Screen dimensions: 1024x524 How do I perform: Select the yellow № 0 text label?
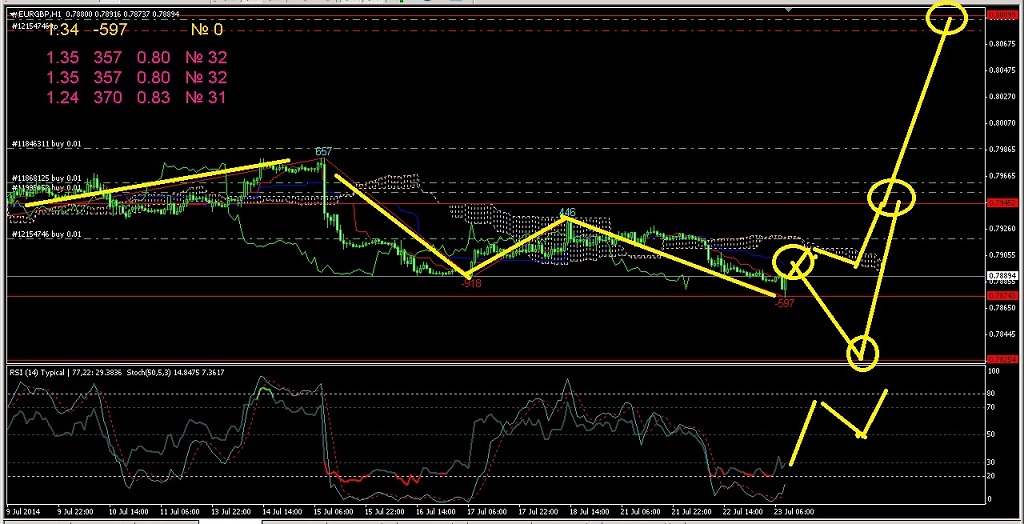point(206,31)
